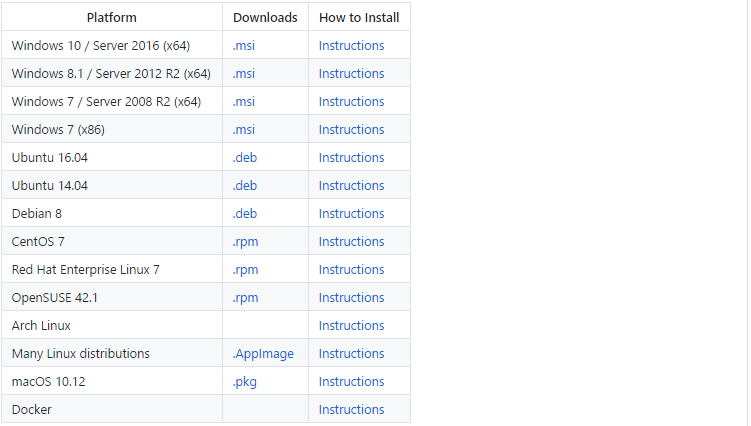The height and width of the screenshot is (426, 751).
Task: Download the .pkg for macOS 10.12
Action: point(245,382)
